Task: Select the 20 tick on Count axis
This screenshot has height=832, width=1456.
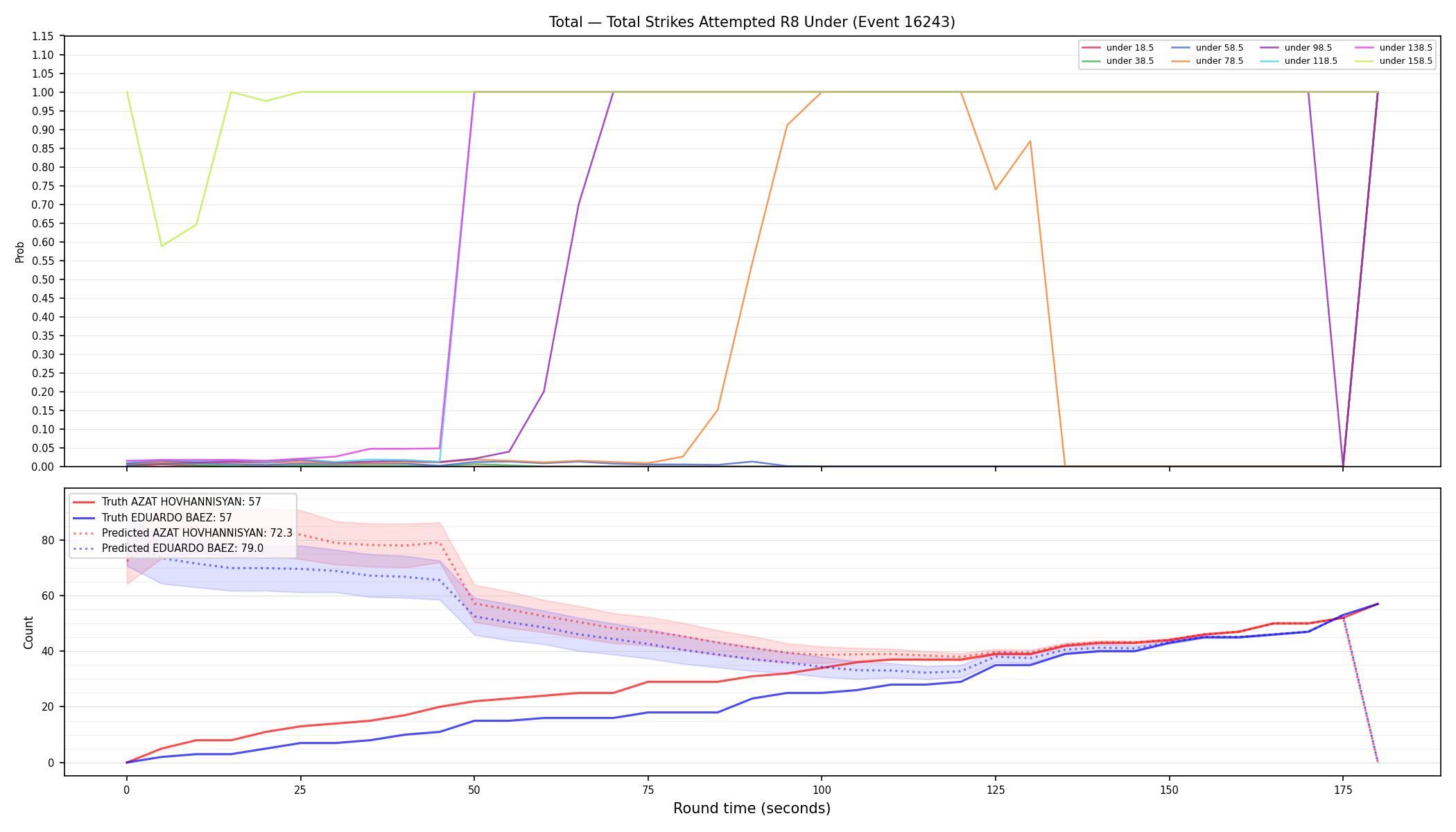Action: 49,707
